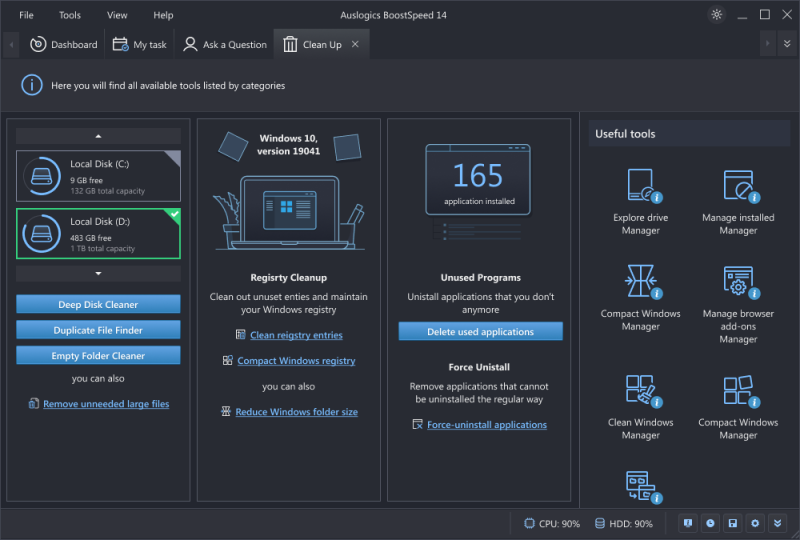Switch to the My task tab
Image resolution: width=800 pixels, height=540 pixels.
tap(139, 44)
